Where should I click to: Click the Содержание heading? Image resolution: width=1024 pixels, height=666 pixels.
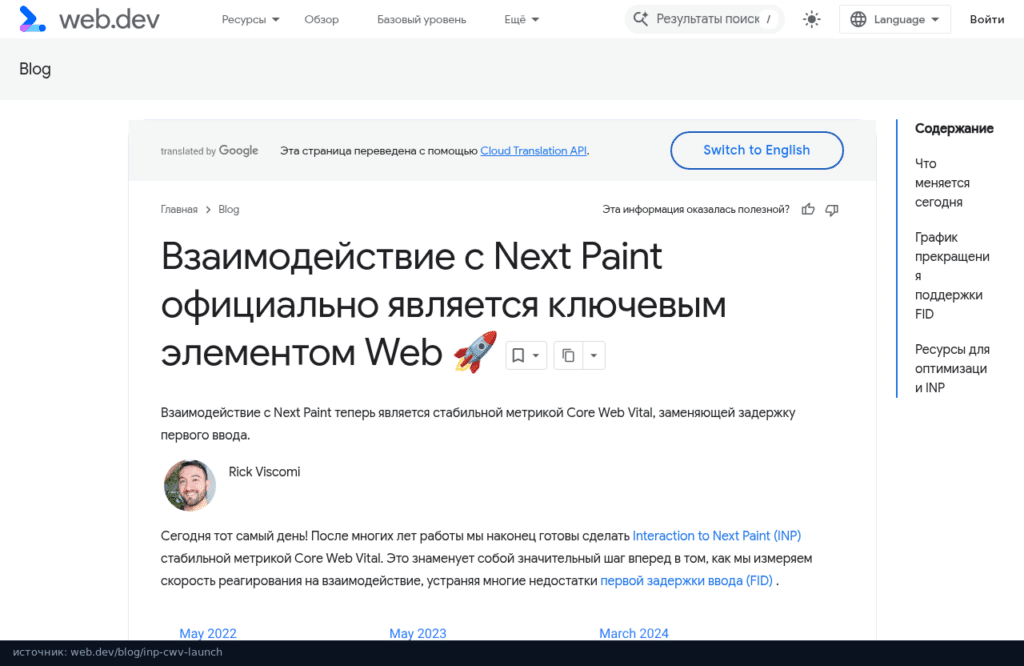(x=954, y=129)
